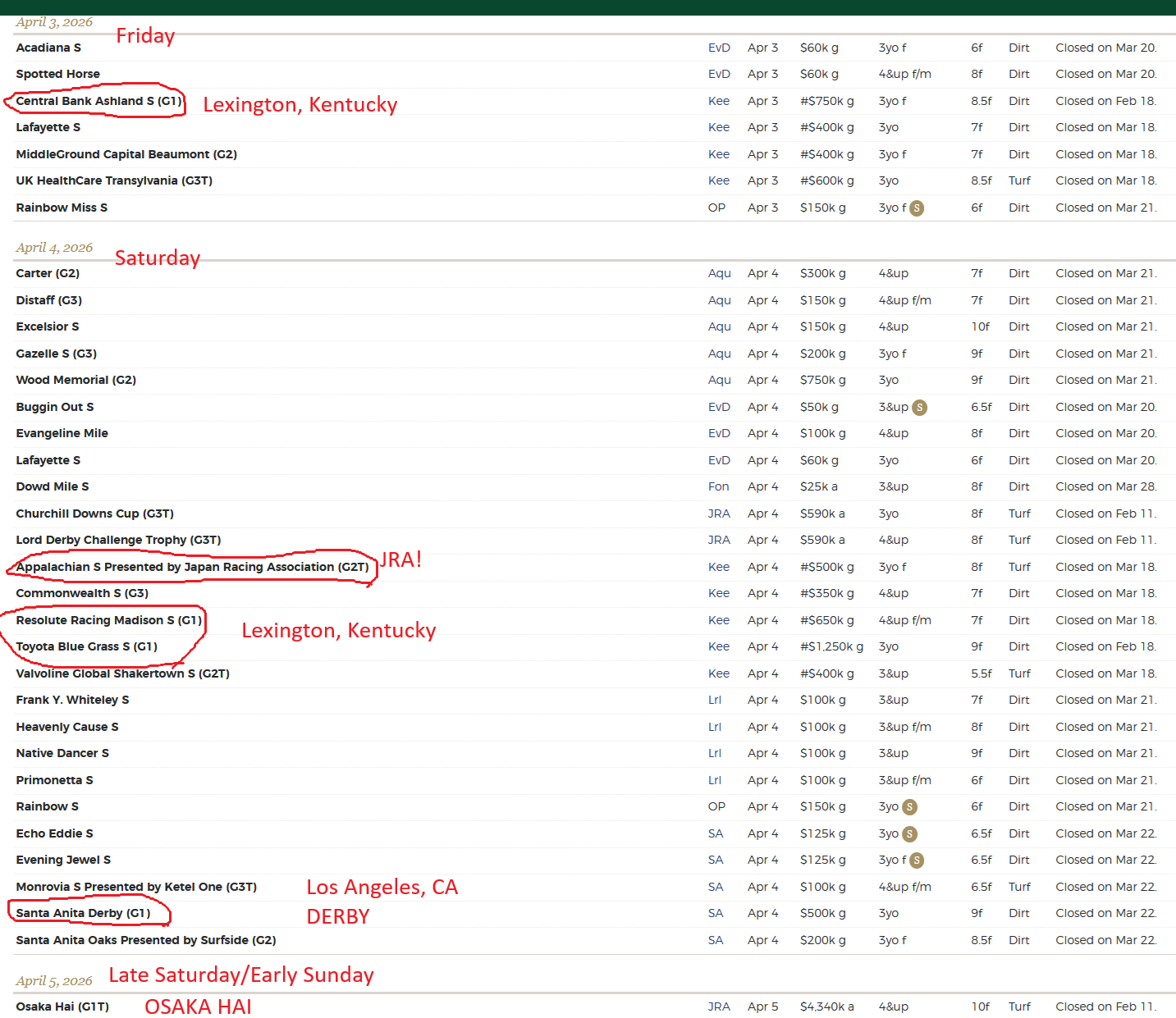Open the Frank Y. Whiteley S race
The width and height of the screenshot is (1176, 1018).
[72, 700]
